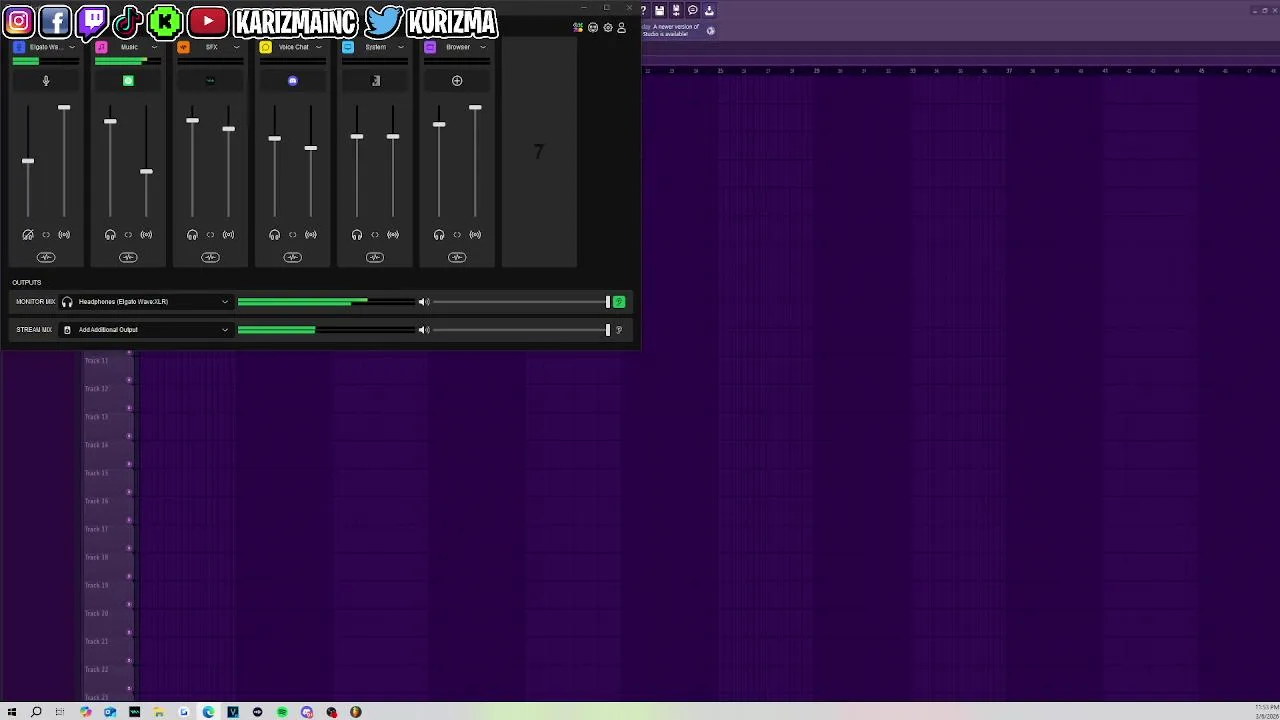Click the orange SFX channel icon
Image resolution: width=1280 pixels, height=720 pixels.
pos(183,47)
